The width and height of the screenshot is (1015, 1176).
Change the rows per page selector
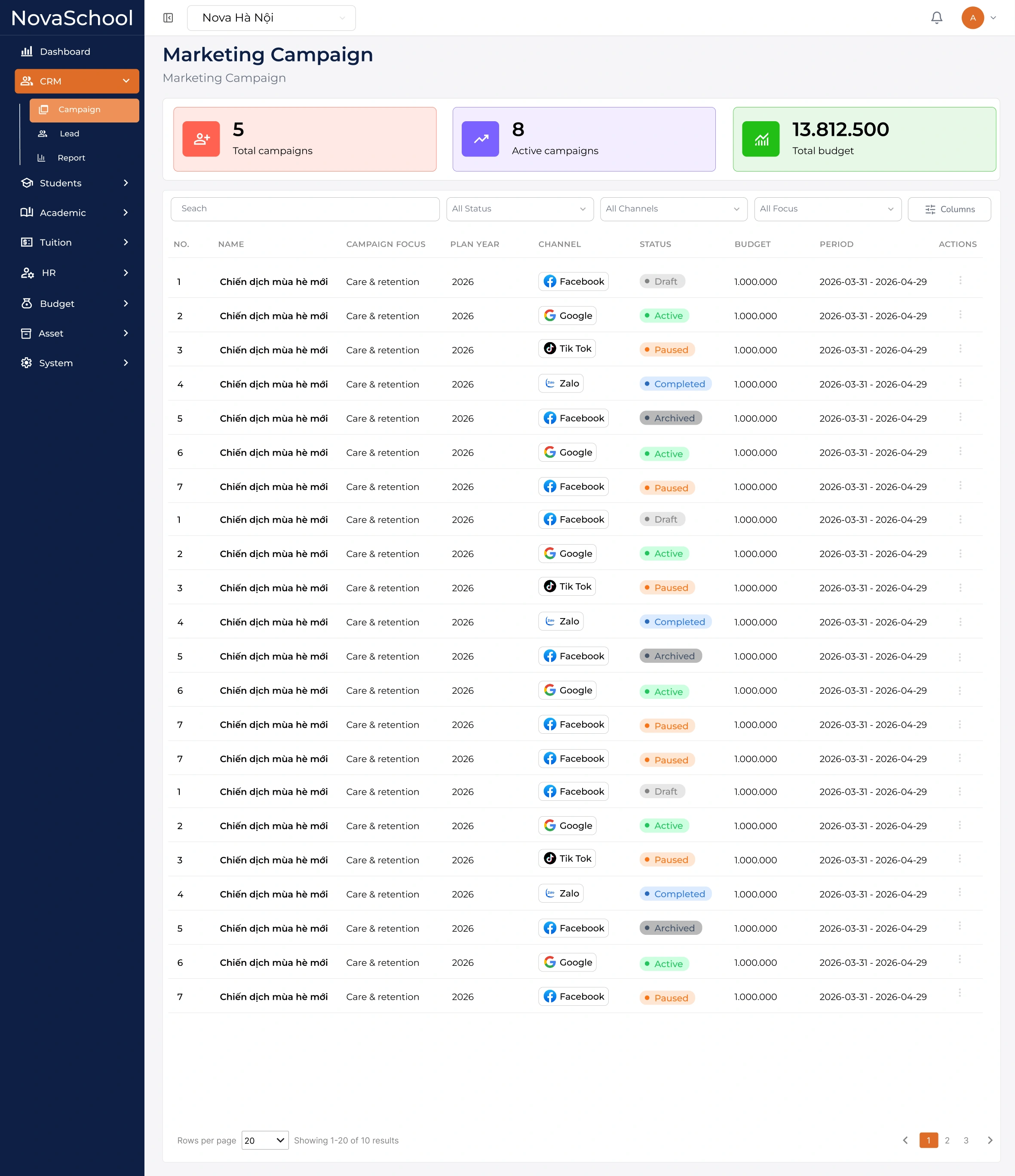tap(265, 1140)
